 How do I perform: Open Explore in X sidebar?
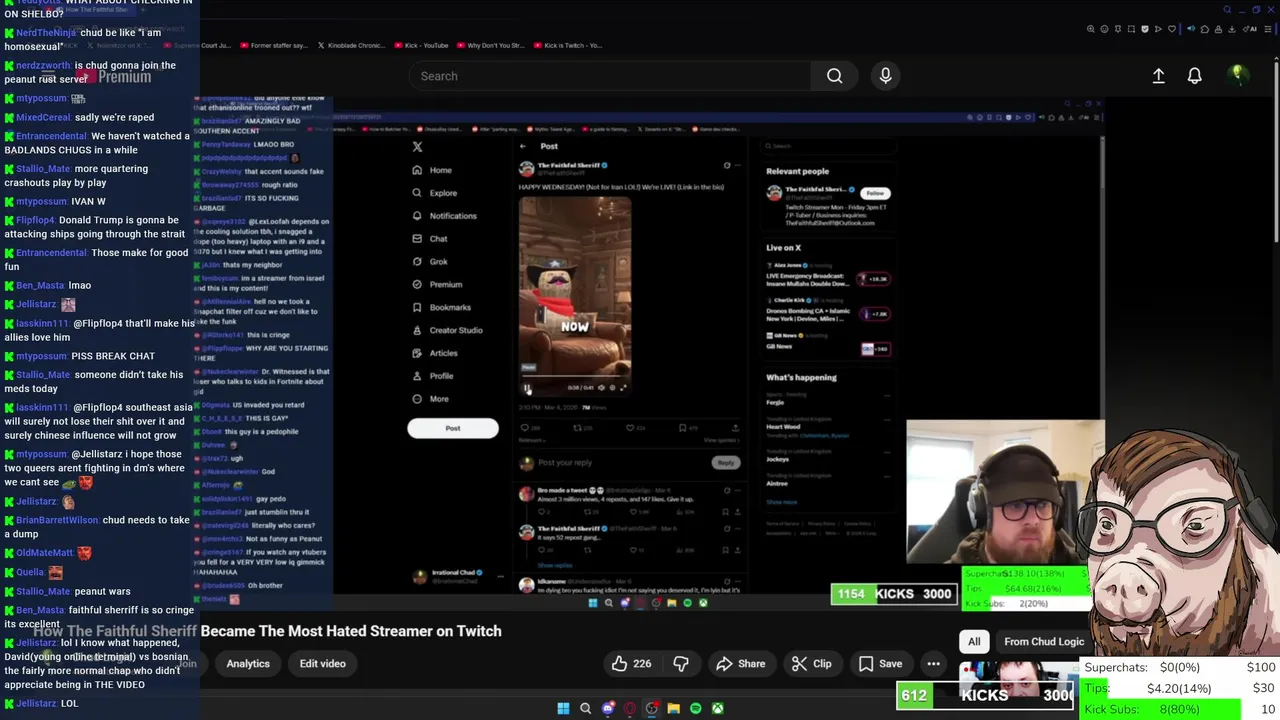point(434,193)
